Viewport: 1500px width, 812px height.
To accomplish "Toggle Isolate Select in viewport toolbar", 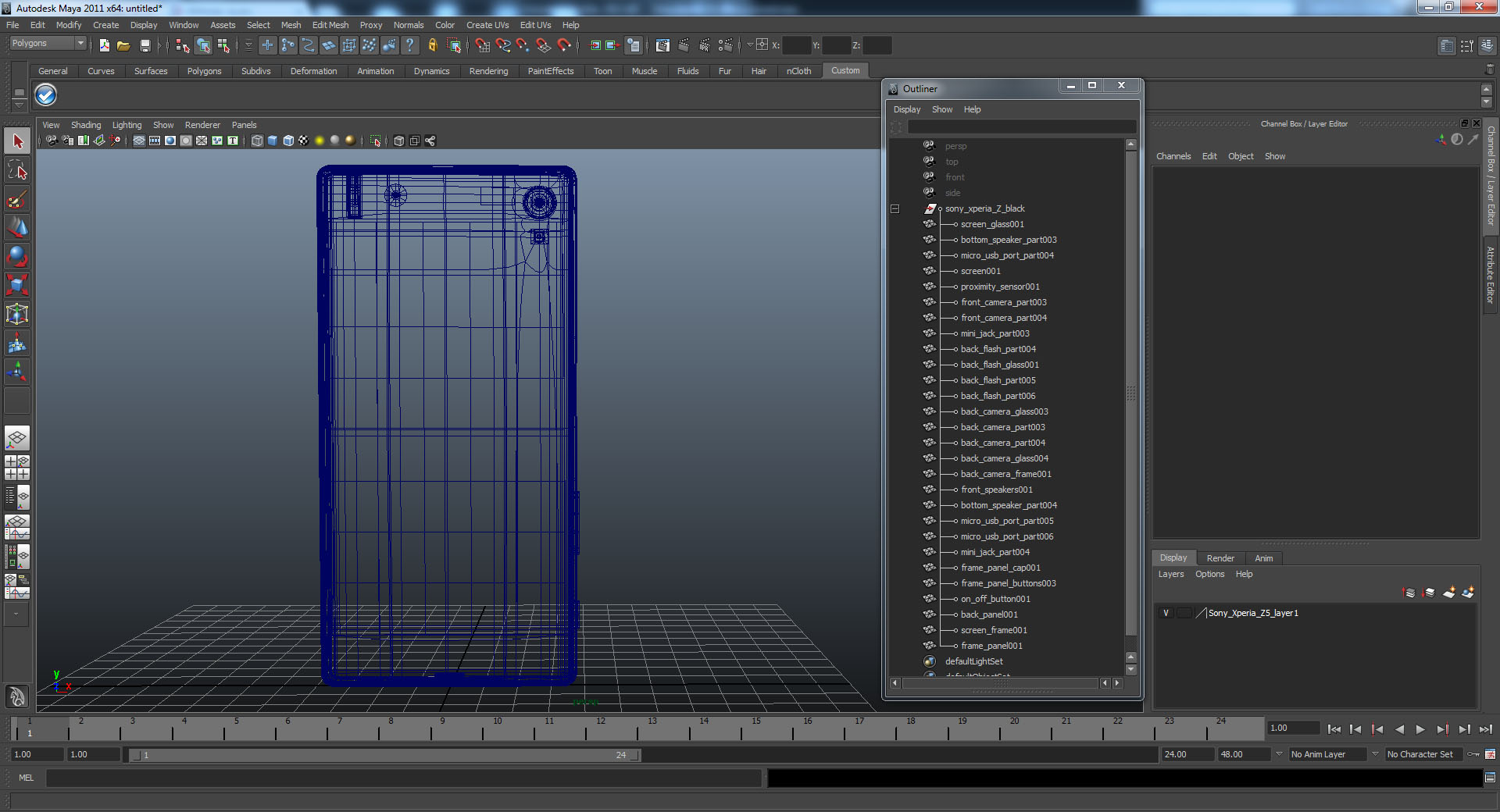I will (x=376, y=141).
